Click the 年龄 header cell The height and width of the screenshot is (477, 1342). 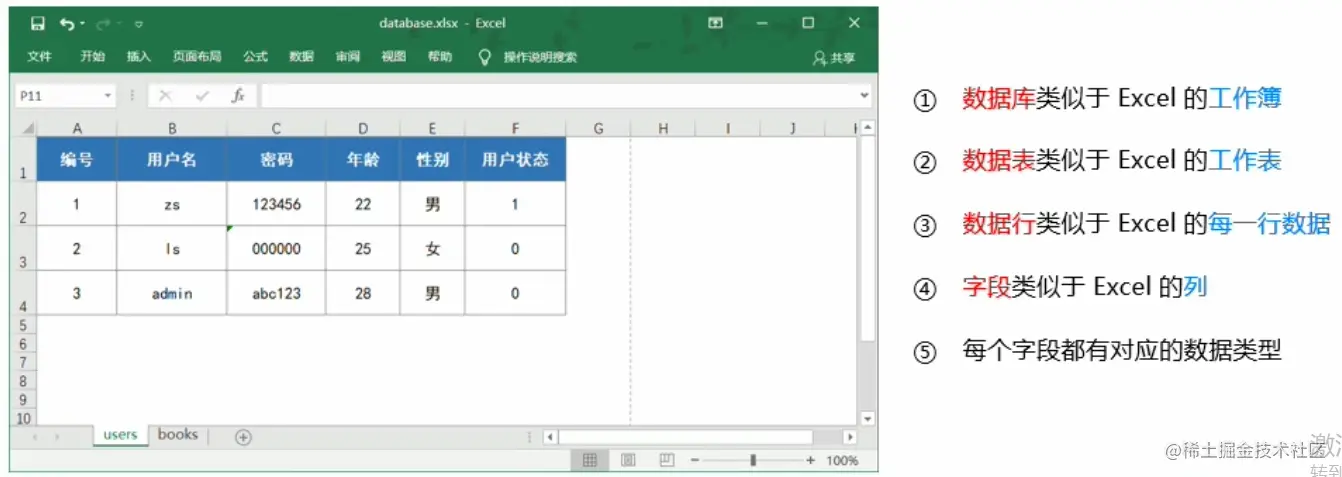(x=362, y=159)
